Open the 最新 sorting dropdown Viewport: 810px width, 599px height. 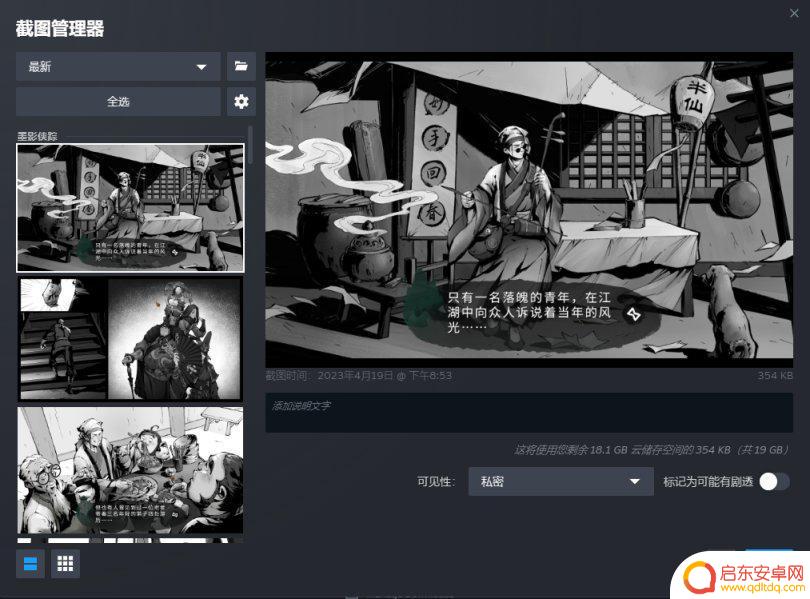(118, 66)
